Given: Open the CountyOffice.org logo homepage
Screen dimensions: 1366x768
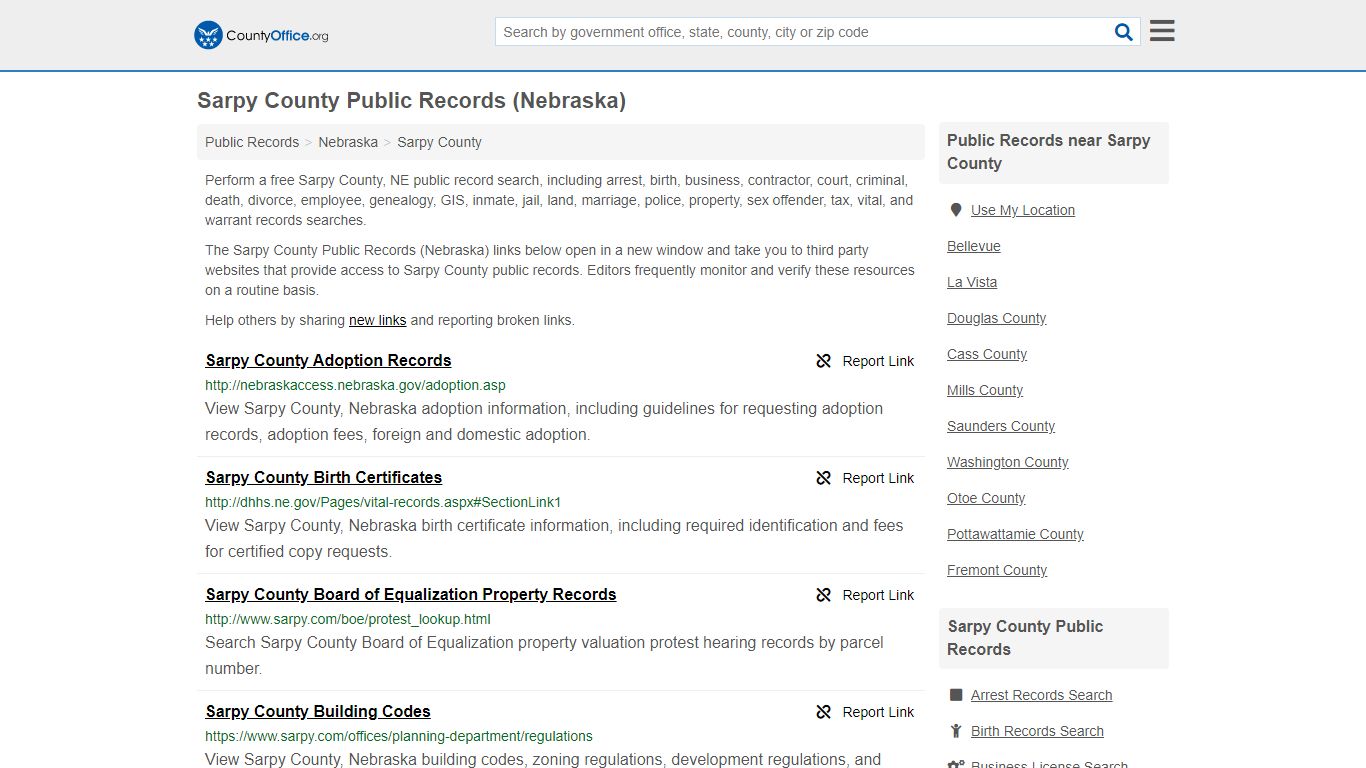Looking at the screenshot, I should (x=261, y=35).
